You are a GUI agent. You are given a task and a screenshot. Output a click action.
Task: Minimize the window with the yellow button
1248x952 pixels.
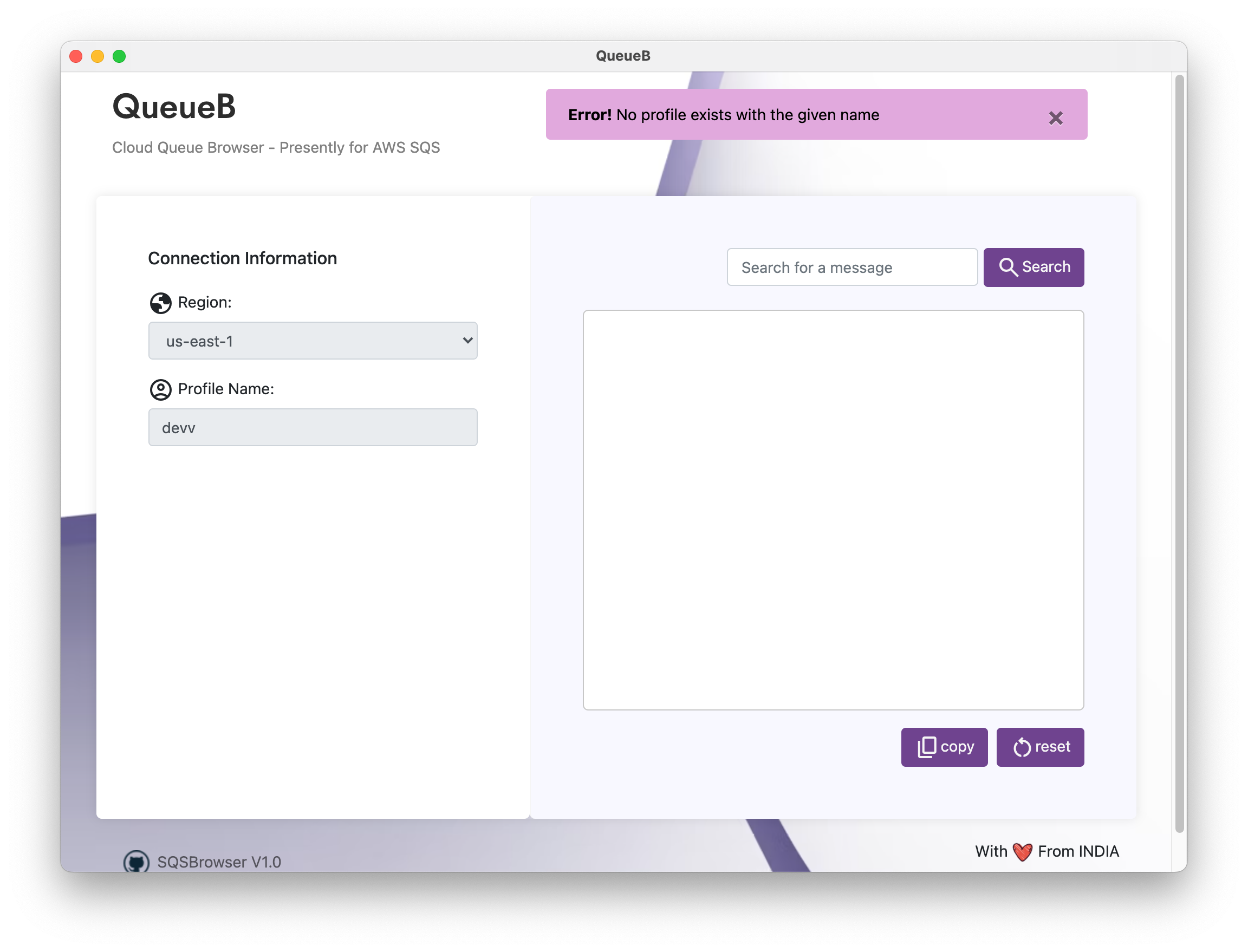tap(97, 56)
